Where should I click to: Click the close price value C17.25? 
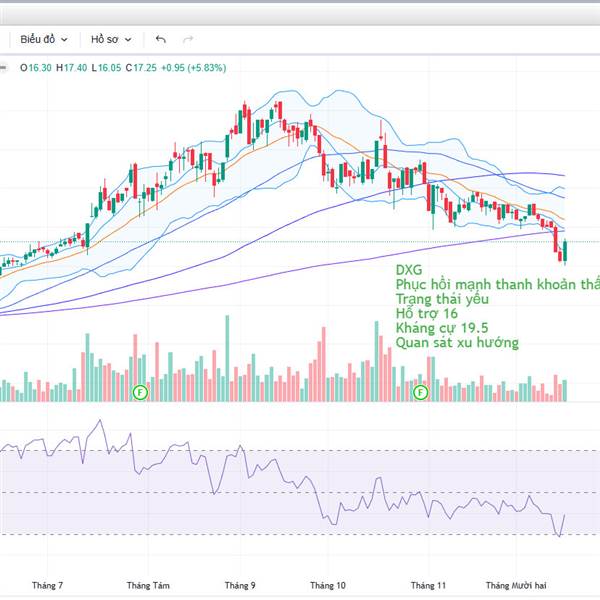[x=141, y=68]
